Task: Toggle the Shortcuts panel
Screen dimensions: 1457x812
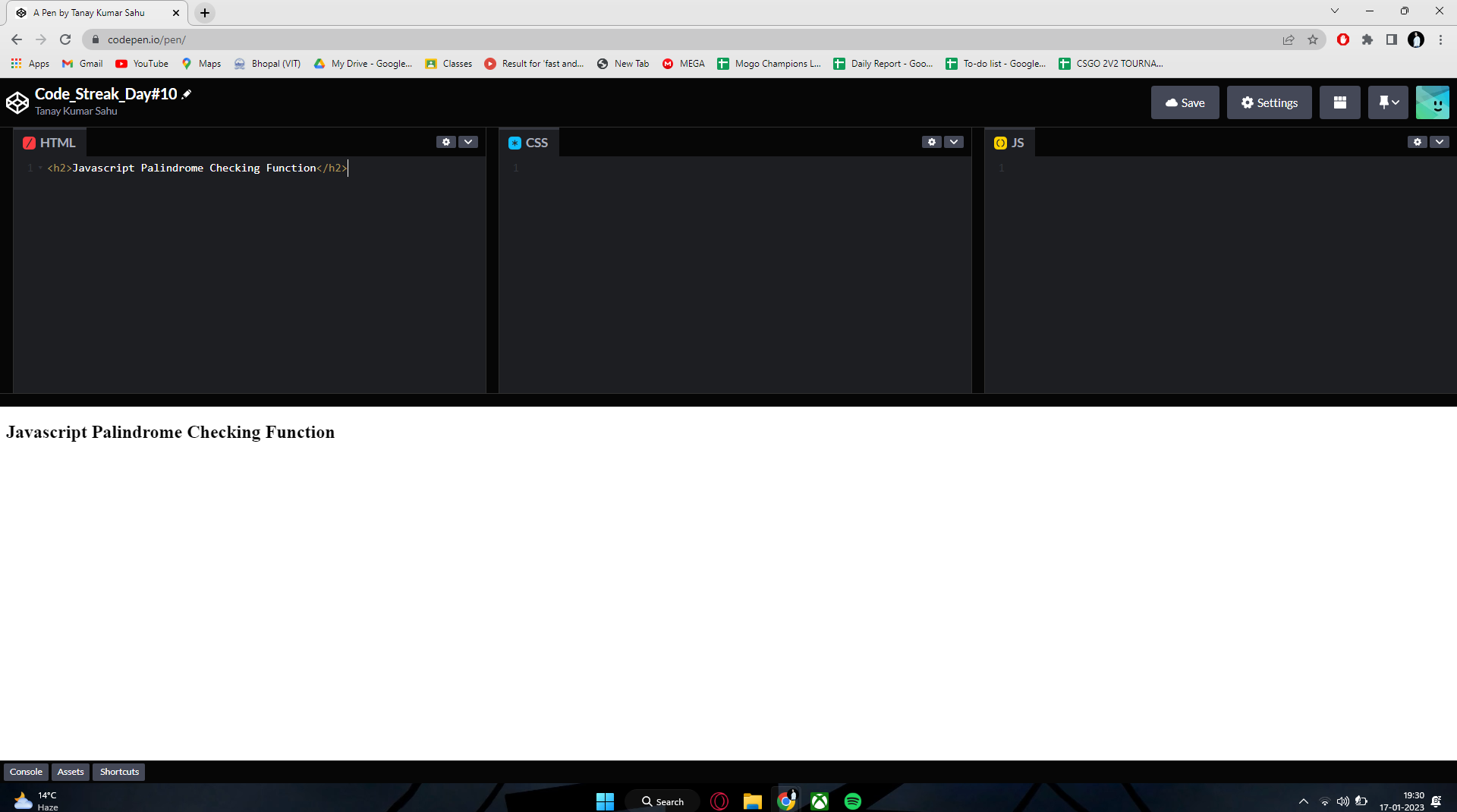Action: (118, 772)
